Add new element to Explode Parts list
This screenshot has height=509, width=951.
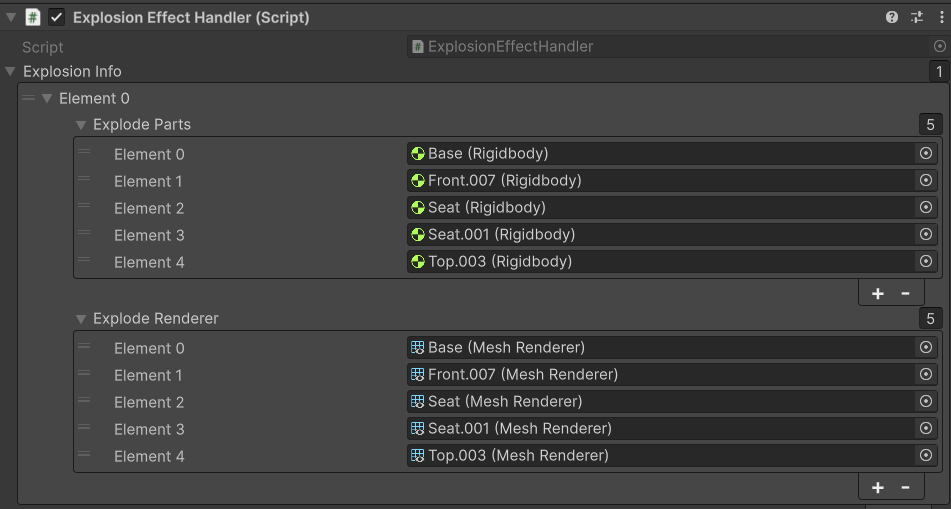878,293
